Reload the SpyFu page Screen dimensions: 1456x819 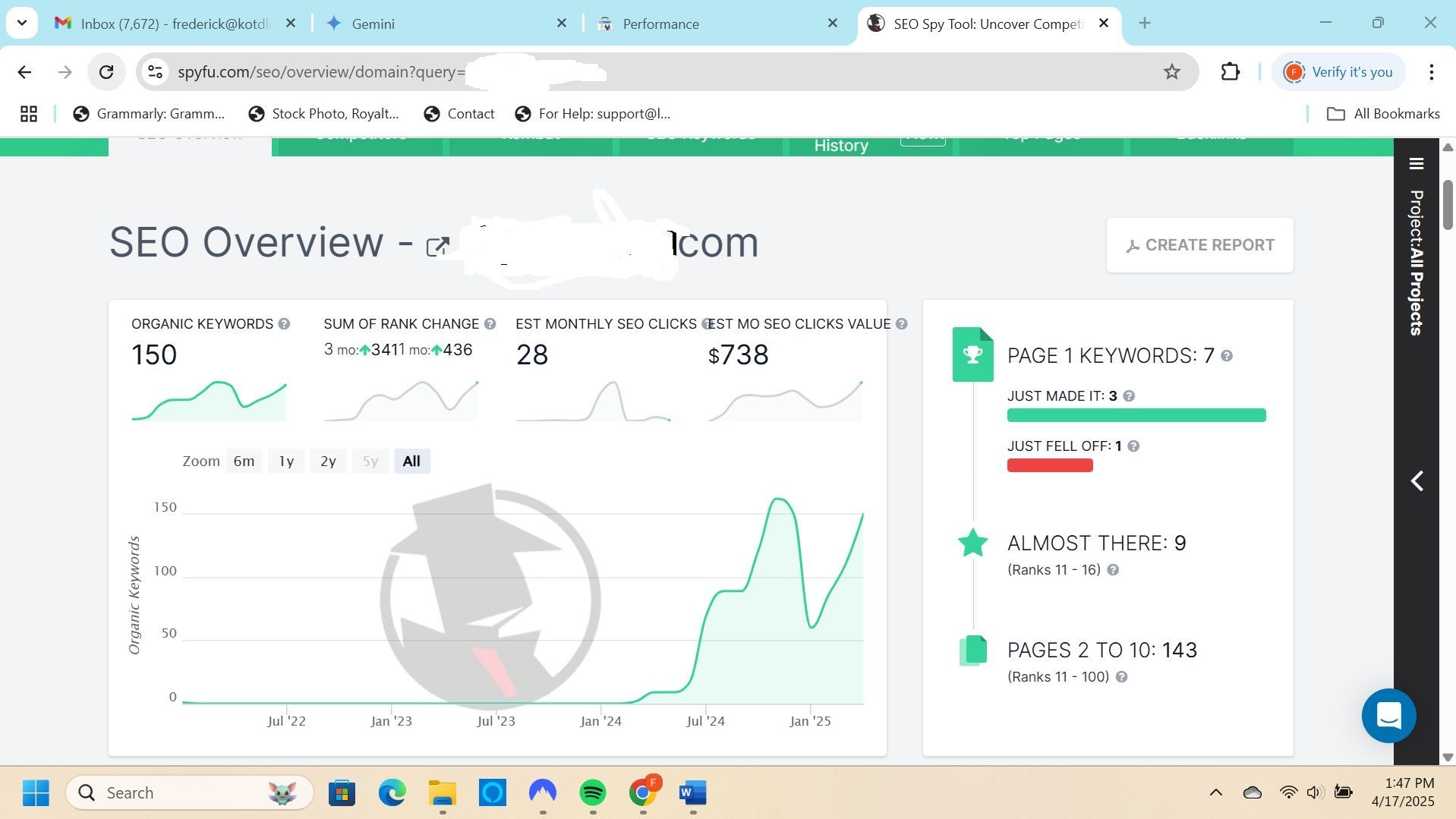106,72
